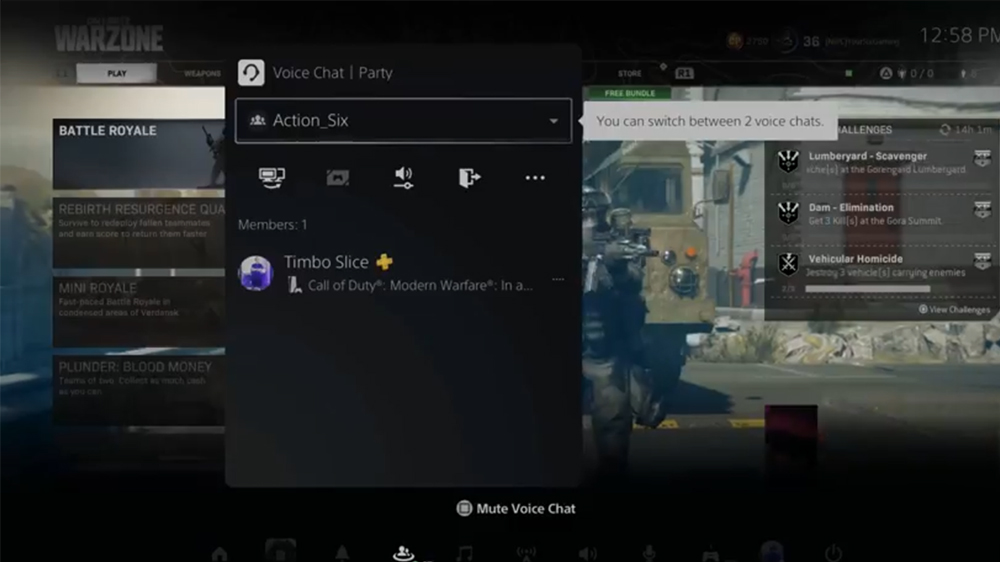Click the COD Points coin icon
This screenshot has height=562, width=1000.
coord(734,41)
